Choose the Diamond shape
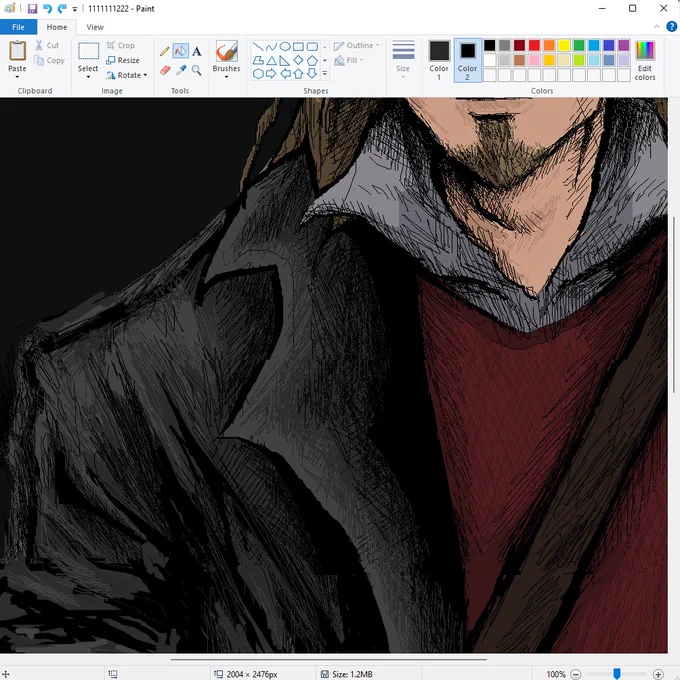 tap(298, 60)
